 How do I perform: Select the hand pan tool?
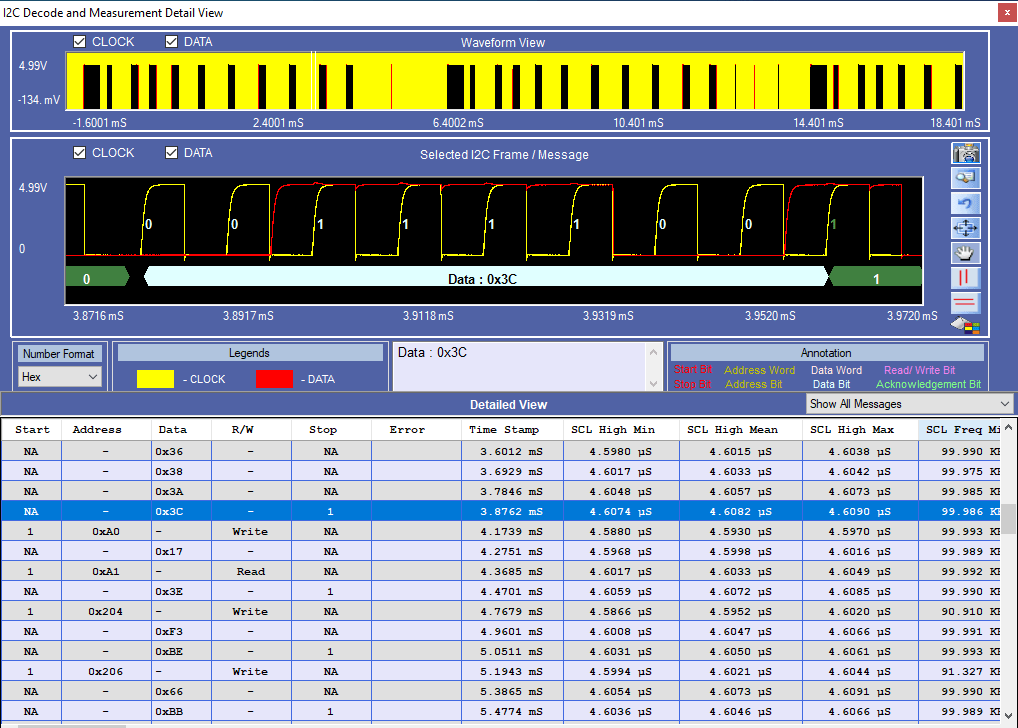coord(966,253)
